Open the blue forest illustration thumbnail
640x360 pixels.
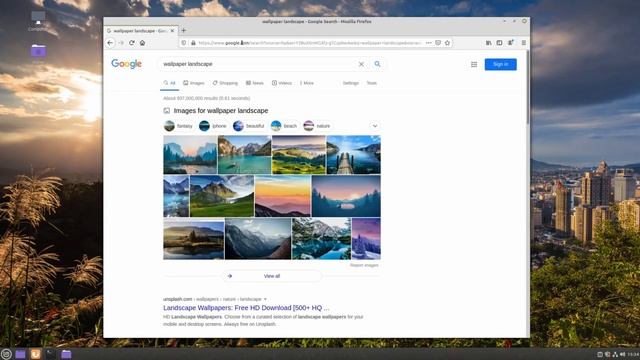[x=346, y=196]
